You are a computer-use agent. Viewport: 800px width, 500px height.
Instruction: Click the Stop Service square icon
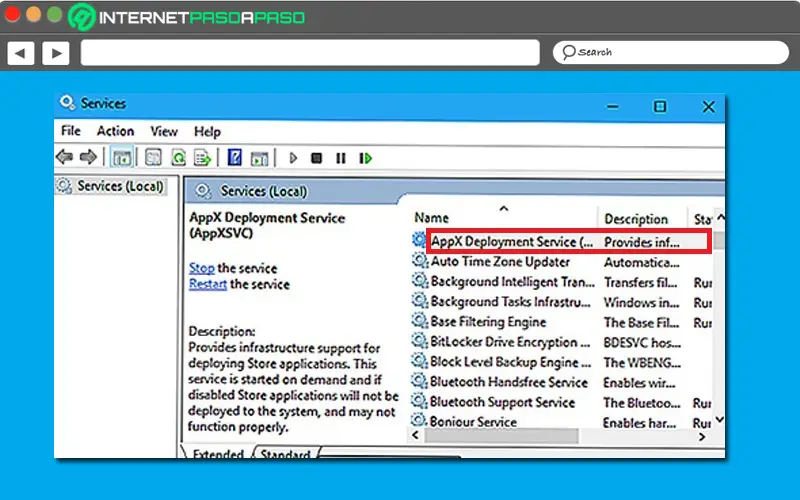coord(316,158)
